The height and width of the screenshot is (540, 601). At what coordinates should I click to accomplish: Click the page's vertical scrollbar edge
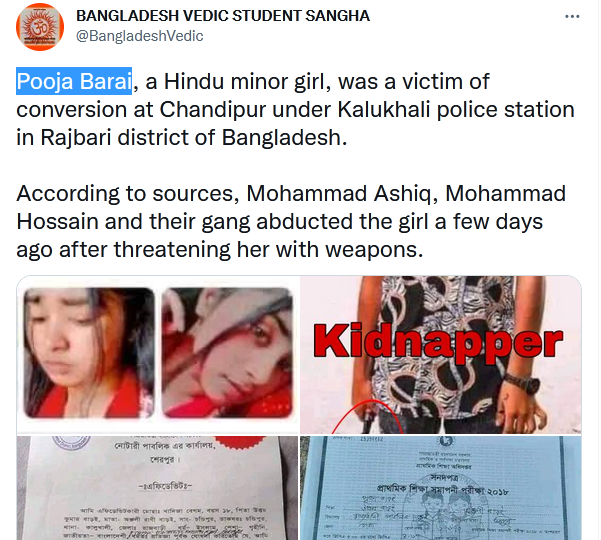click(599, 270)
